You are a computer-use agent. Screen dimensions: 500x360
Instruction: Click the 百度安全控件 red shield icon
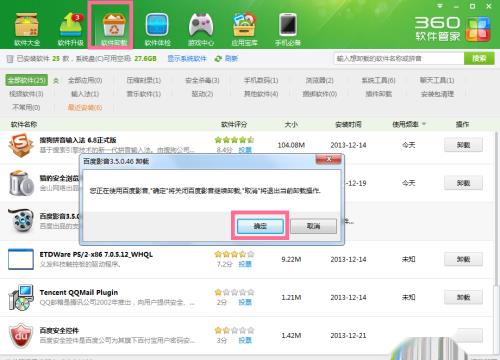pyautogui.click(x=21, y=335)
